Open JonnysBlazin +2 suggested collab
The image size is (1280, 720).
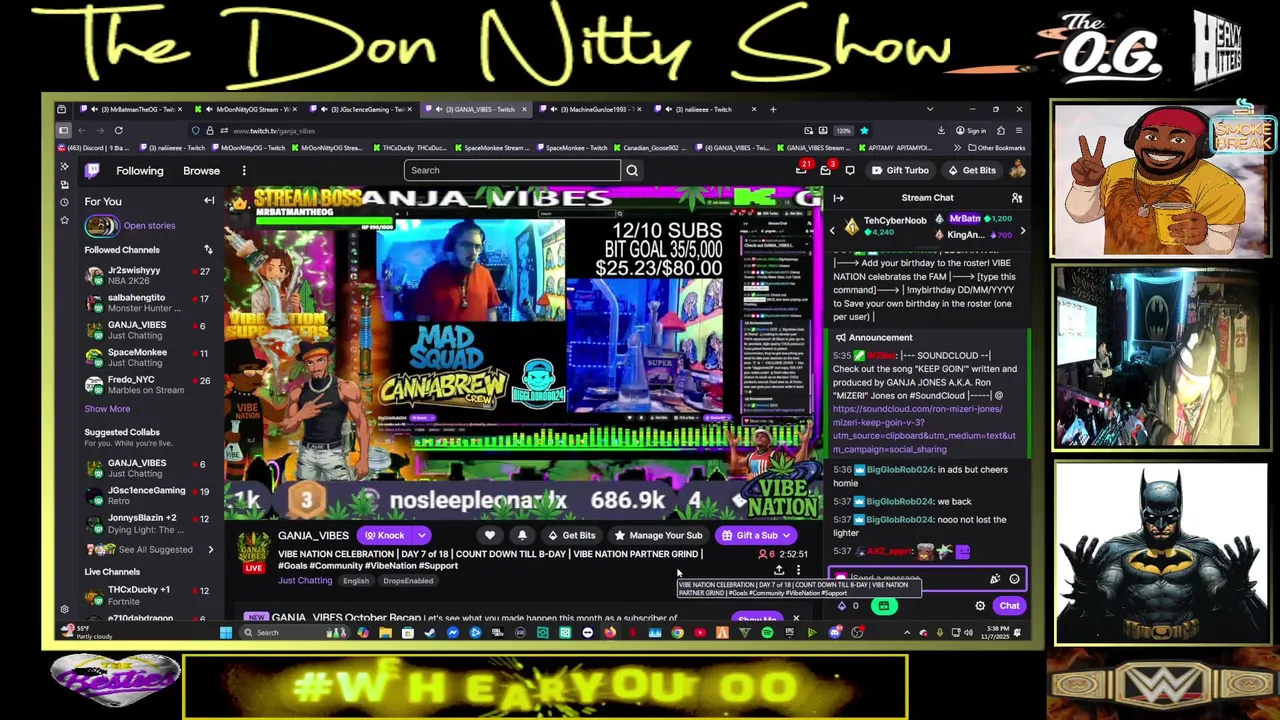point(150,523)
